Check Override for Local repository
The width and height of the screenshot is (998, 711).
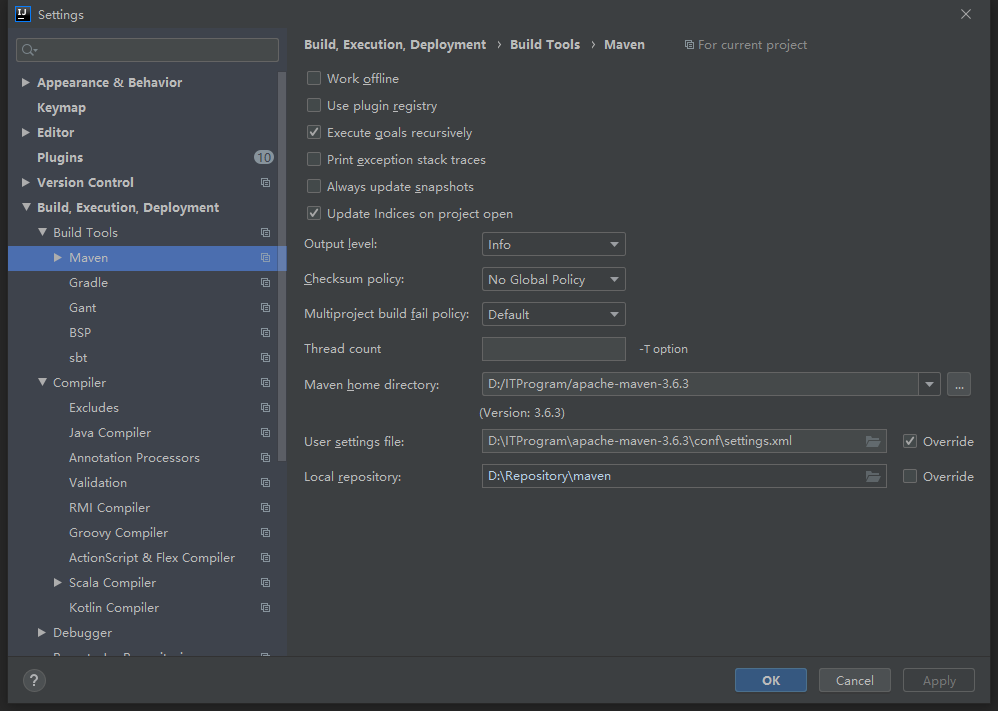[910, 476]
